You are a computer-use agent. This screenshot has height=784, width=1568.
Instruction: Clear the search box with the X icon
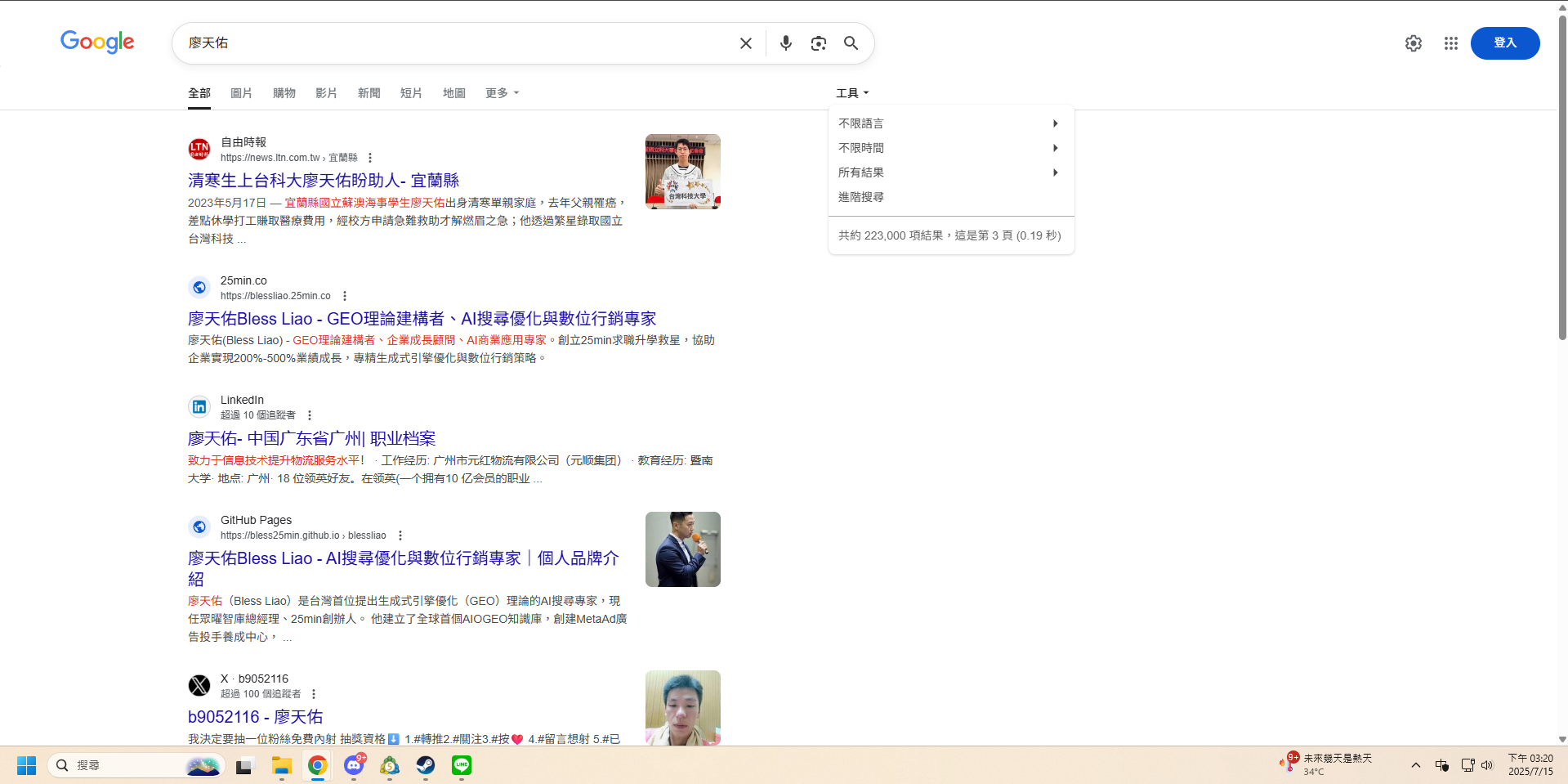tap(745, 43)
